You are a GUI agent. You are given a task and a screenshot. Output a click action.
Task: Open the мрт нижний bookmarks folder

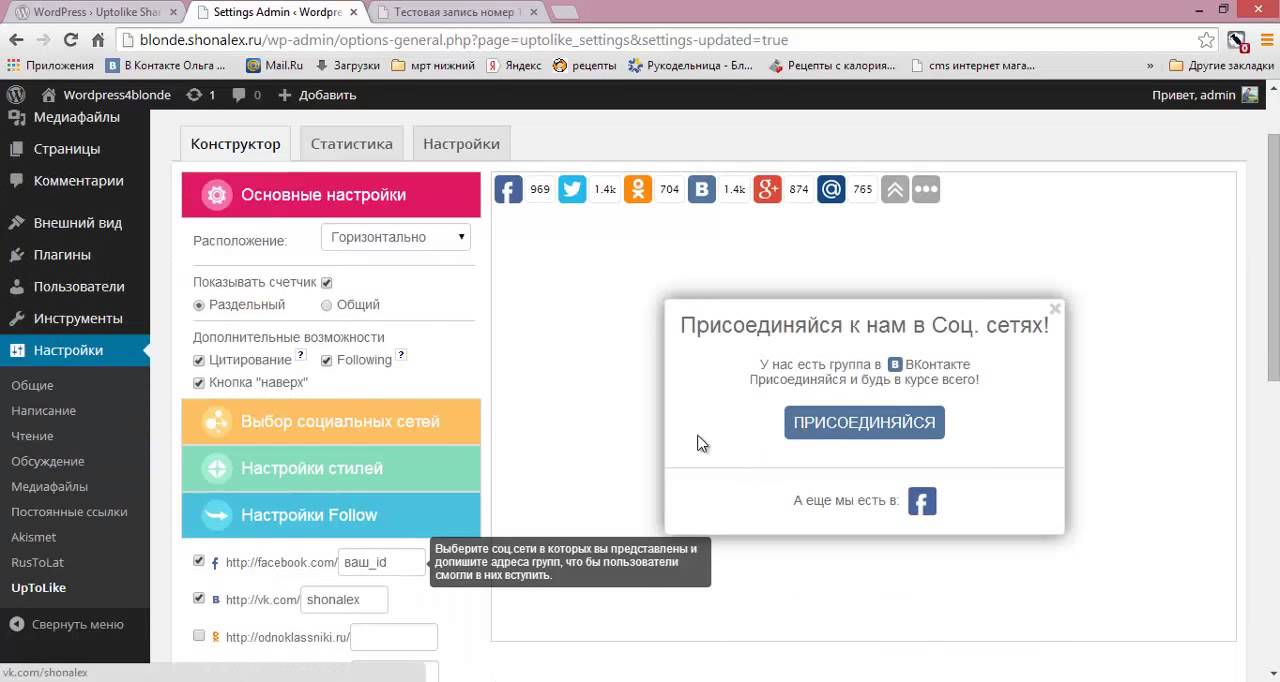(432, 65)
